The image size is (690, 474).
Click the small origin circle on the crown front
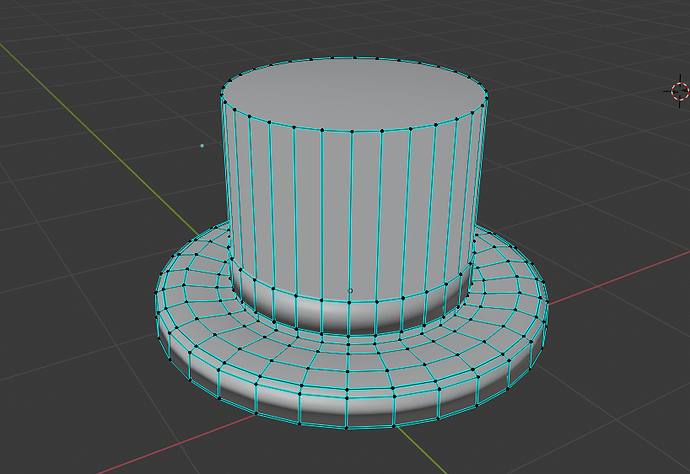coord(350,291)
